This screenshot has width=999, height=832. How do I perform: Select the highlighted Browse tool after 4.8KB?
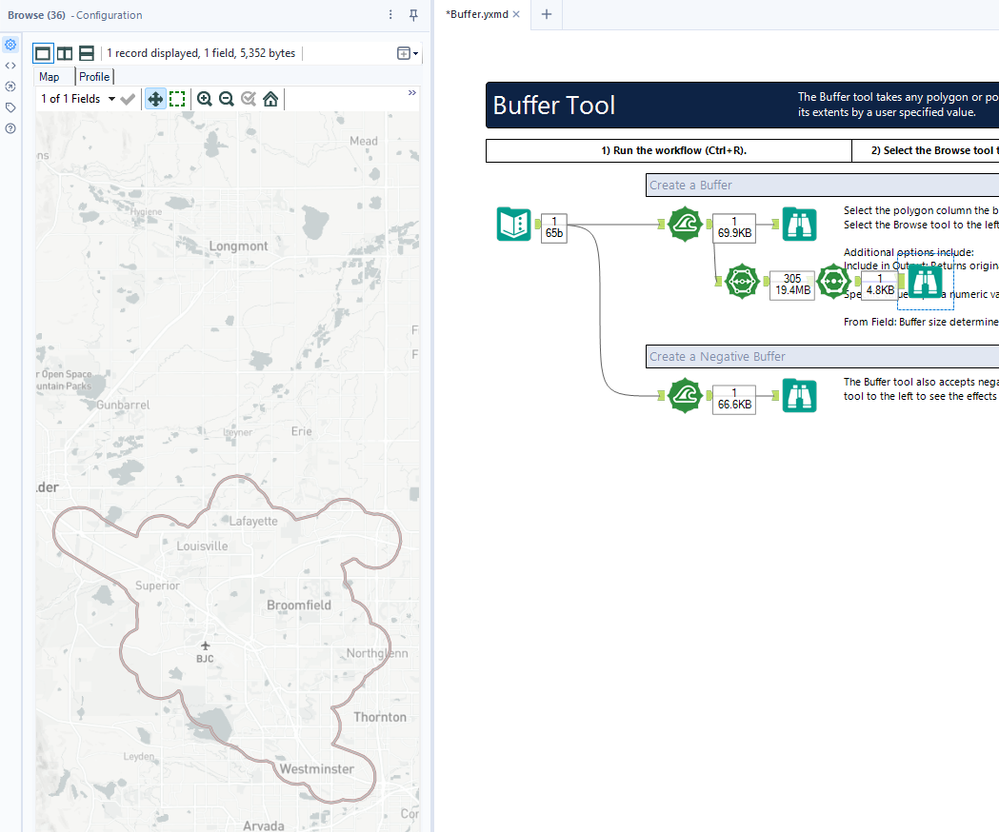pyautogui.click(x=924, y=281)
